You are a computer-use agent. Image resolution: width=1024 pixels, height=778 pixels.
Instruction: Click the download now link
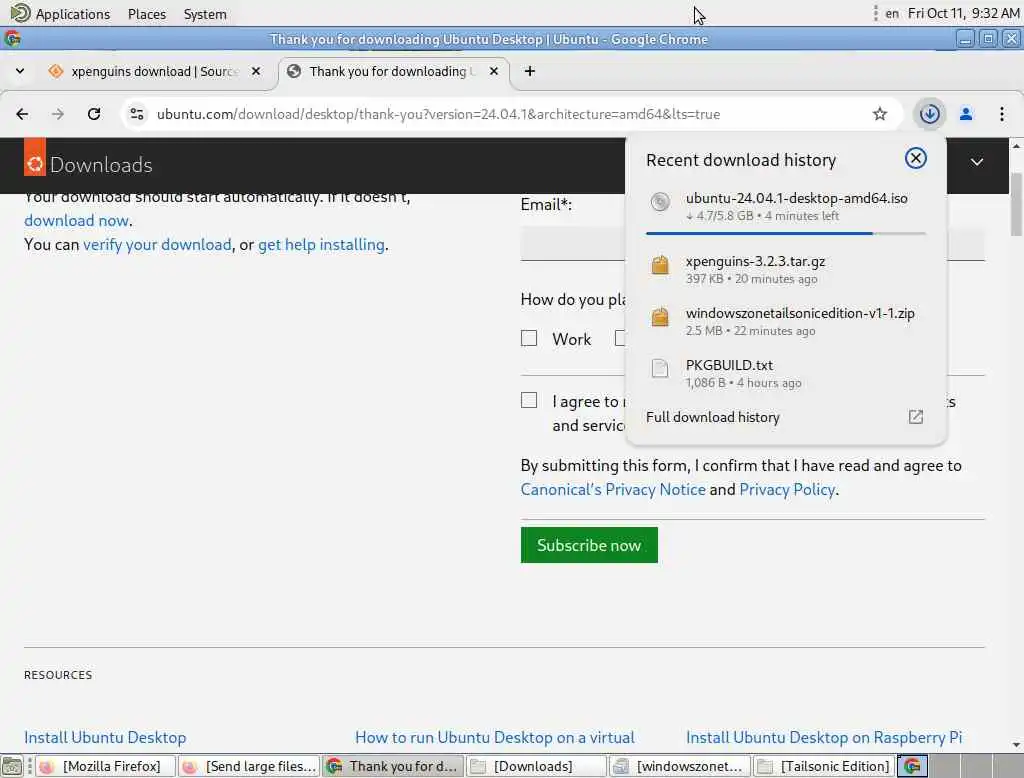76,221
